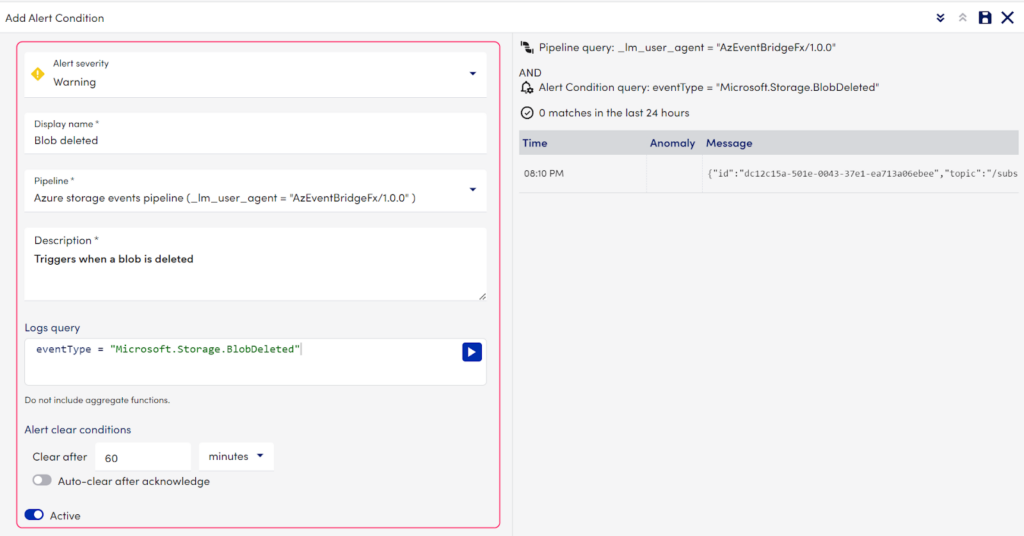This screenshot has width=1024, height=536.
Task: Click the 'Pipeline query' text line
Action: tap(687, 48)
